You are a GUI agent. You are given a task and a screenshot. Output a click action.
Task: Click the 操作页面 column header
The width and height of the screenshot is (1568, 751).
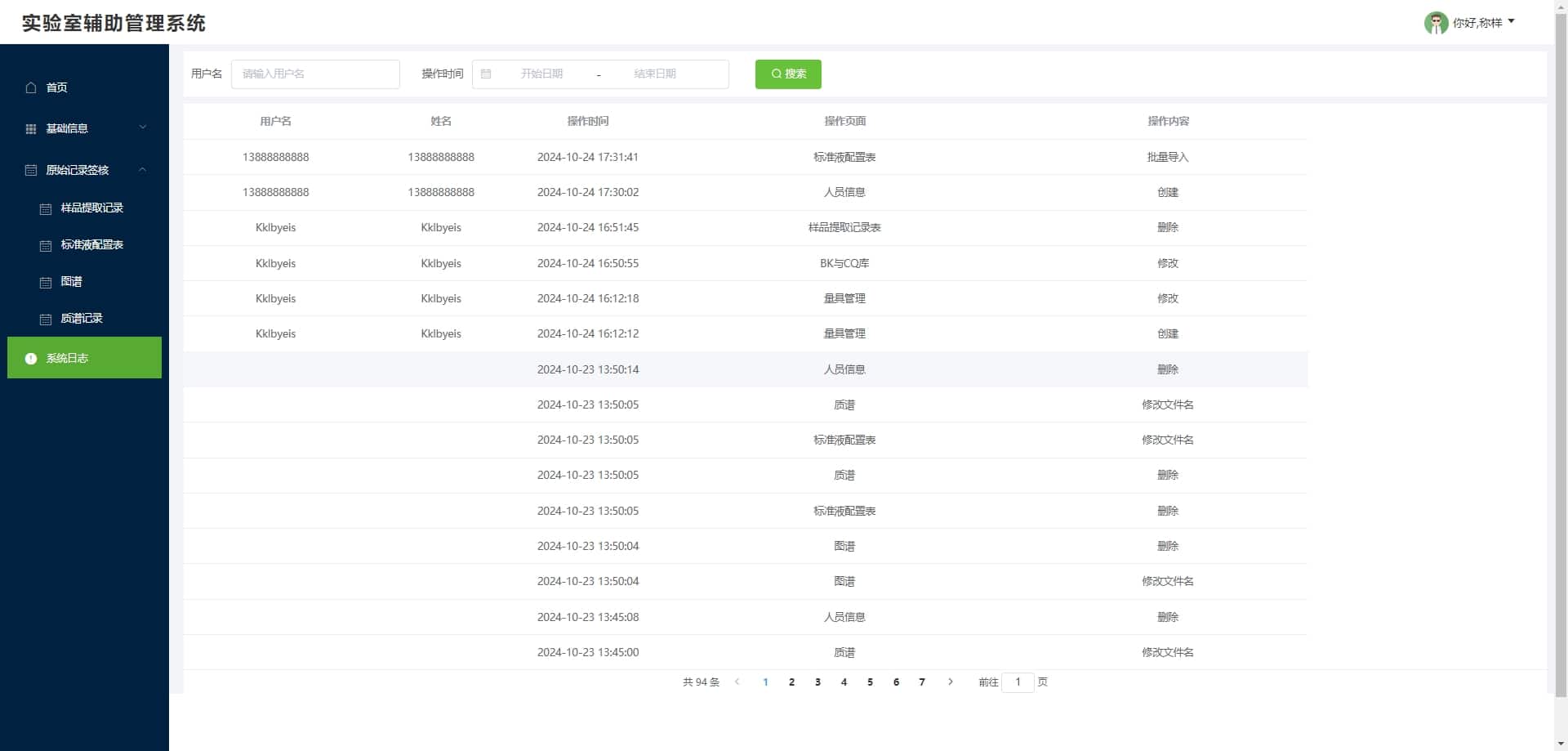[x=844, y=121]
